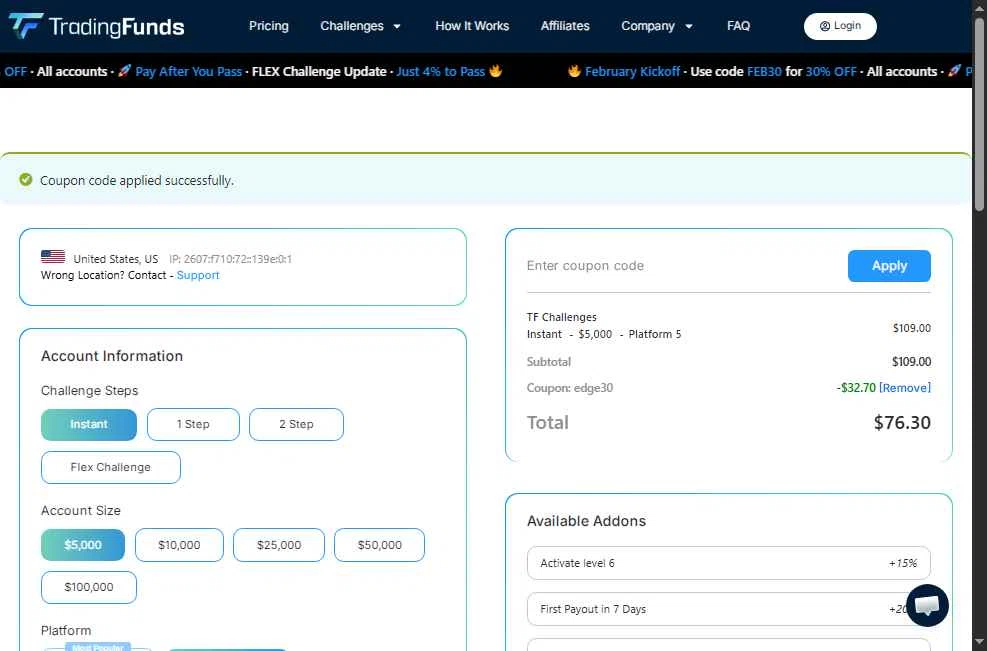Select the 1 Step challenge
Screen dimensions: 987x651
[193, 424]
